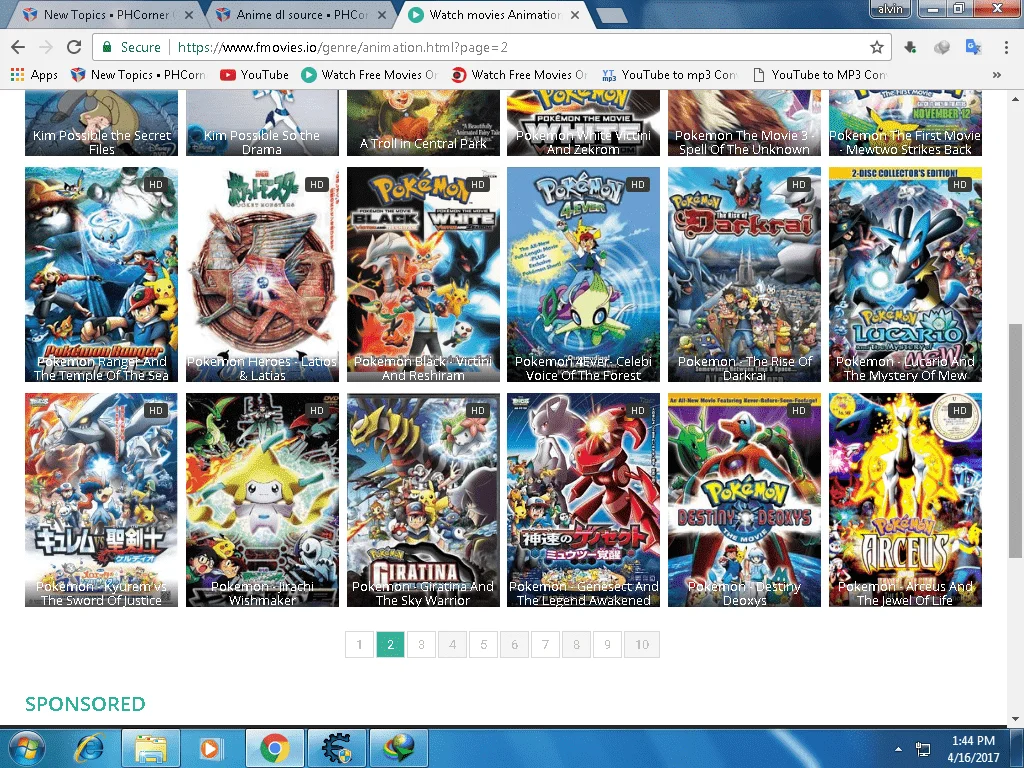Open the Chrome three-dot menu
The width and height of the screenshot is (1024, 768).
(x=1006, y=47)
